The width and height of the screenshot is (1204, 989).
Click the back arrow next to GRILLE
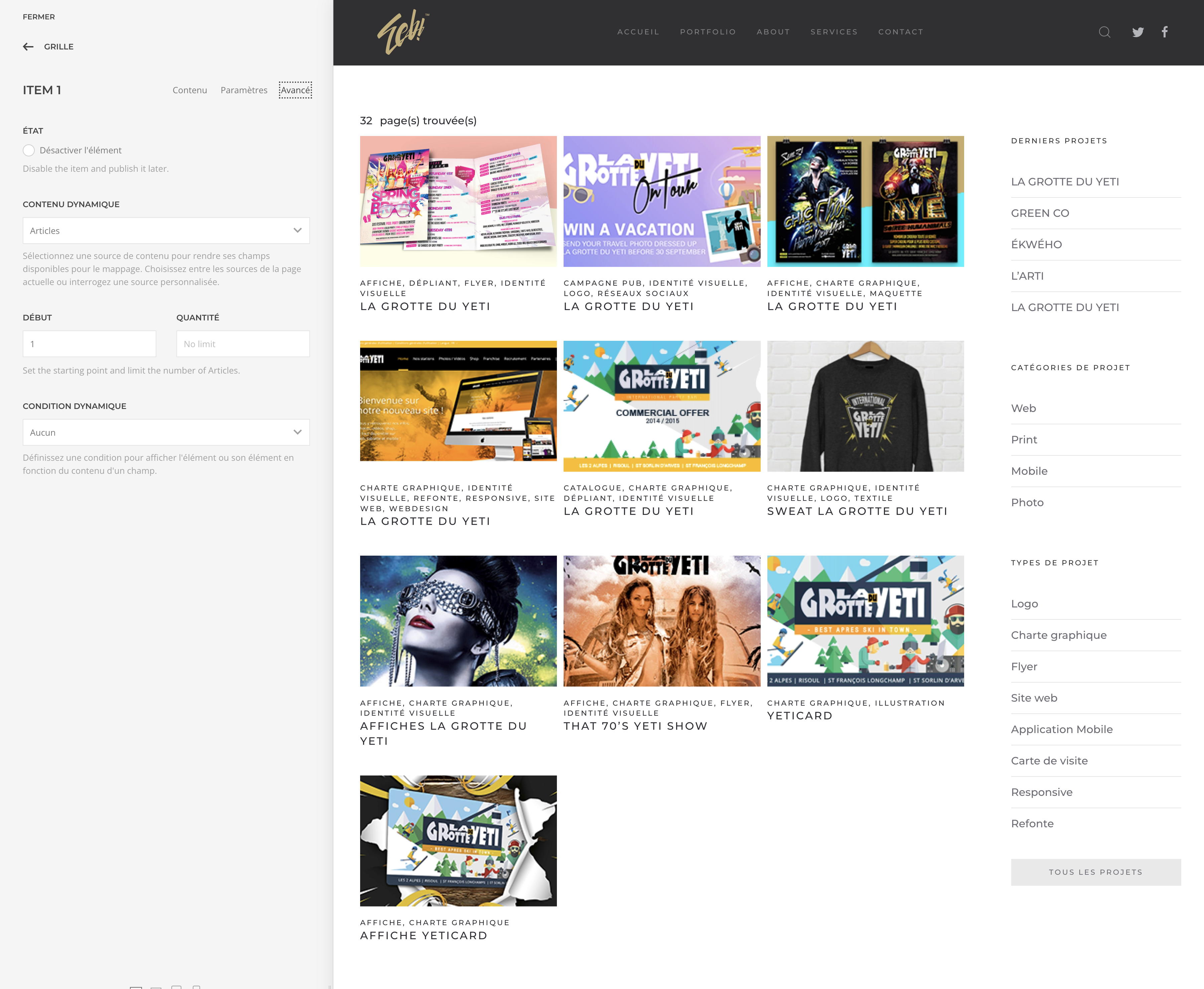[28, 47]
